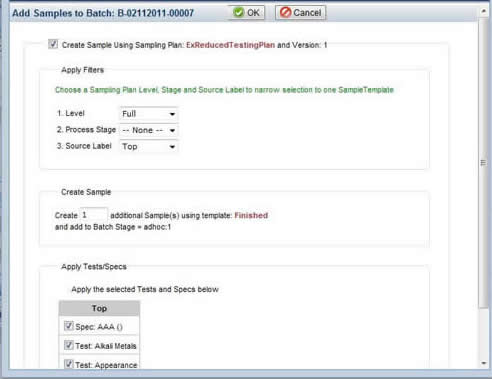
Task: Click the Top column header
Action: click(x=99, y=308)
